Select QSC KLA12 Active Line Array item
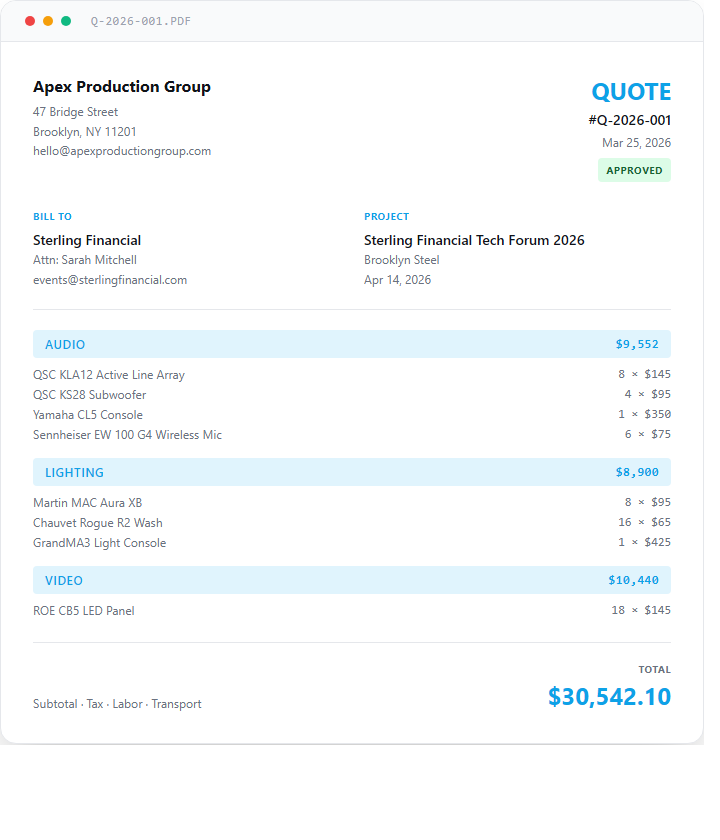 pyautogui.click(x=109, y=375)
